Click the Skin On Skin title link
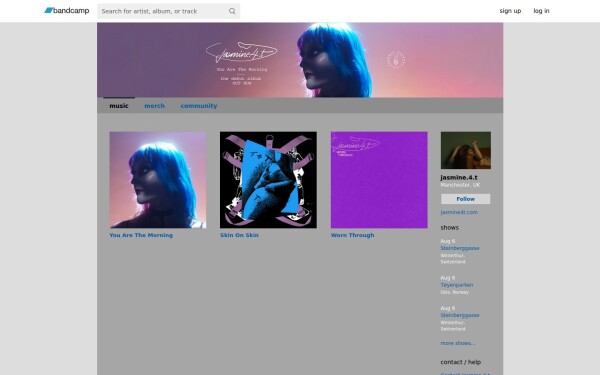Viewport: 600px width, 375px height. click(x=239, y=235)
